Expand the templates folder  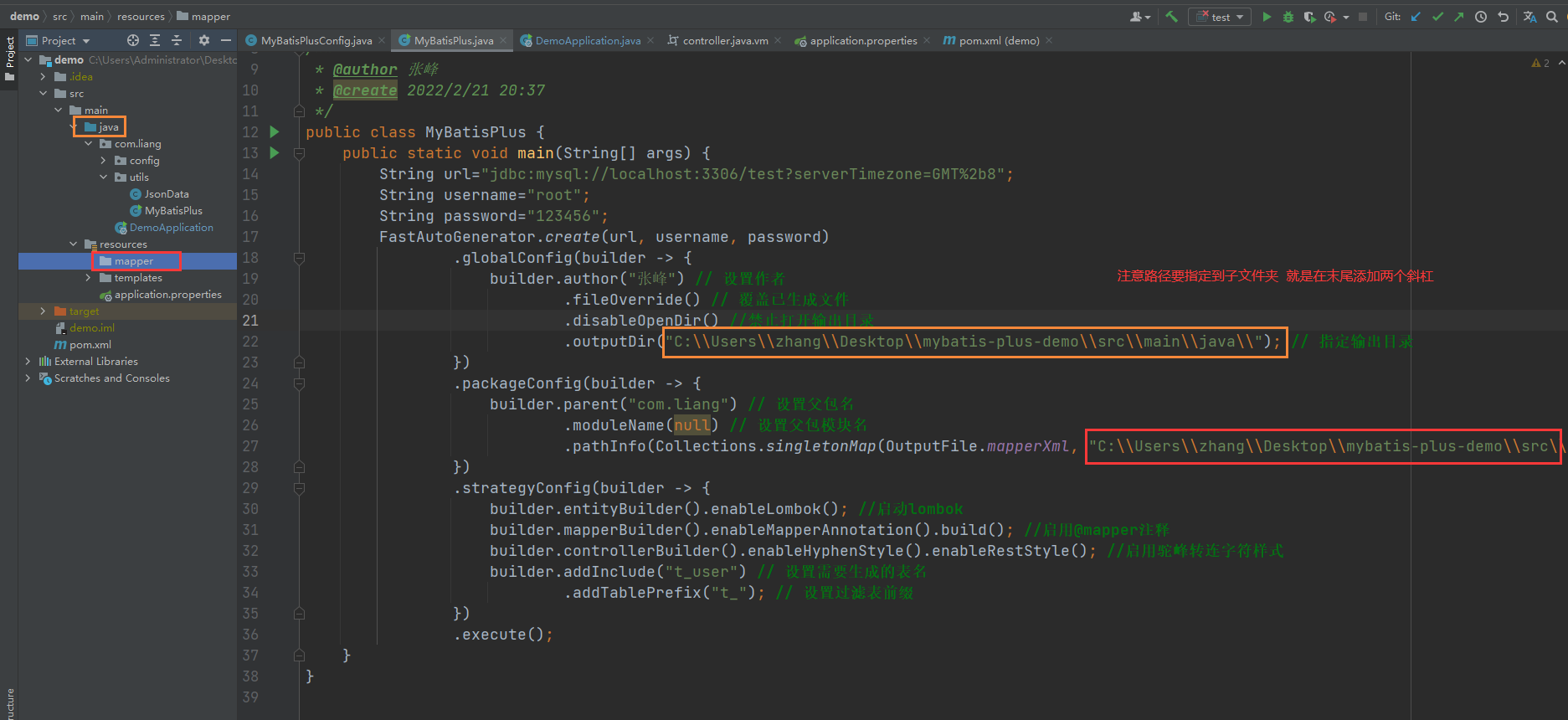coord(89,277)
